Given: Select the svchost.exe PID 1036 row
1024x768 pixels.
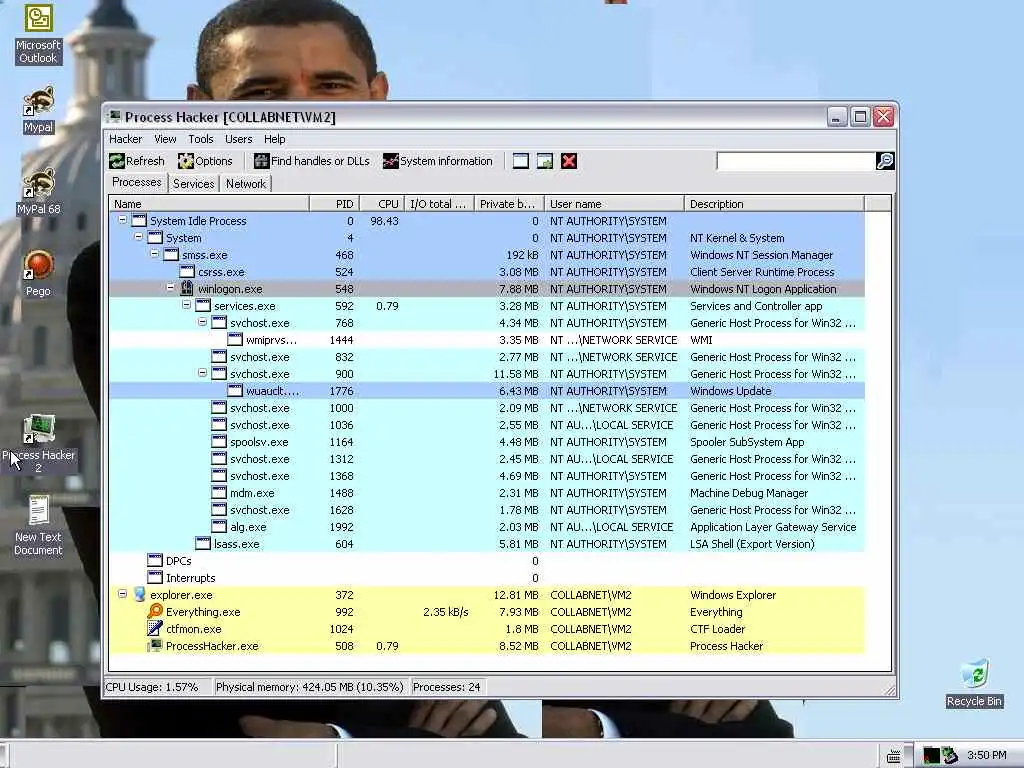Looking at the screenshot, I should click(x=487, y=424).
